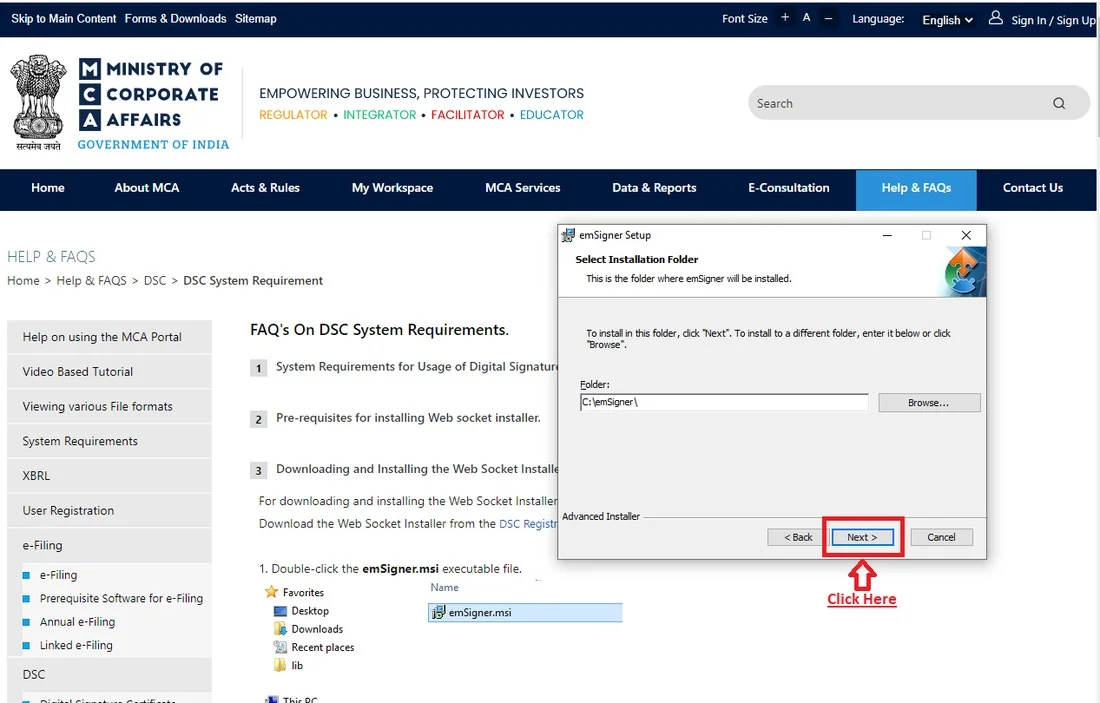Increase font size with the plus icon
The height and width of the screenshot is (703, 1100).
(784, 18)
